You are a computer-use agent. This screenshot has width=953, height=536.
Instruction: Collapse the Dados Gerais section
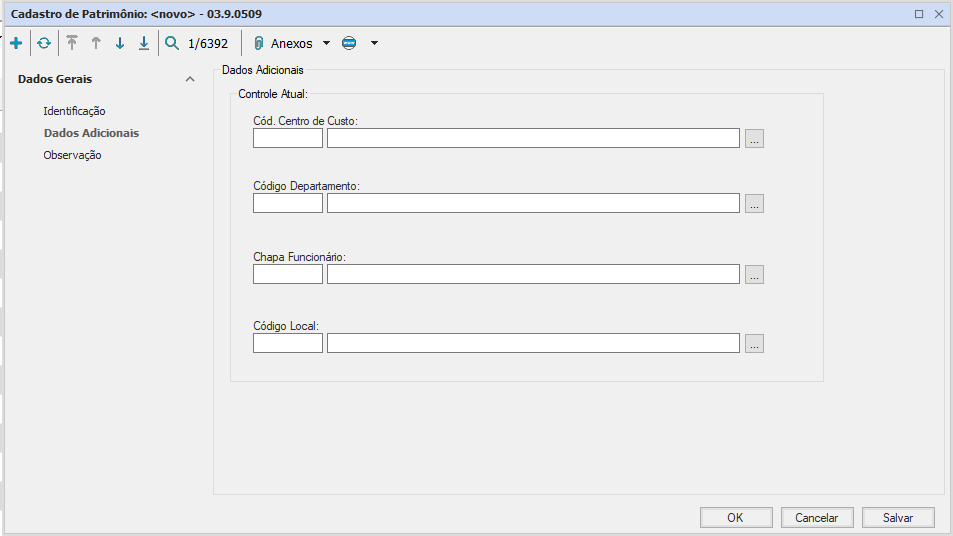click(190, 80)
